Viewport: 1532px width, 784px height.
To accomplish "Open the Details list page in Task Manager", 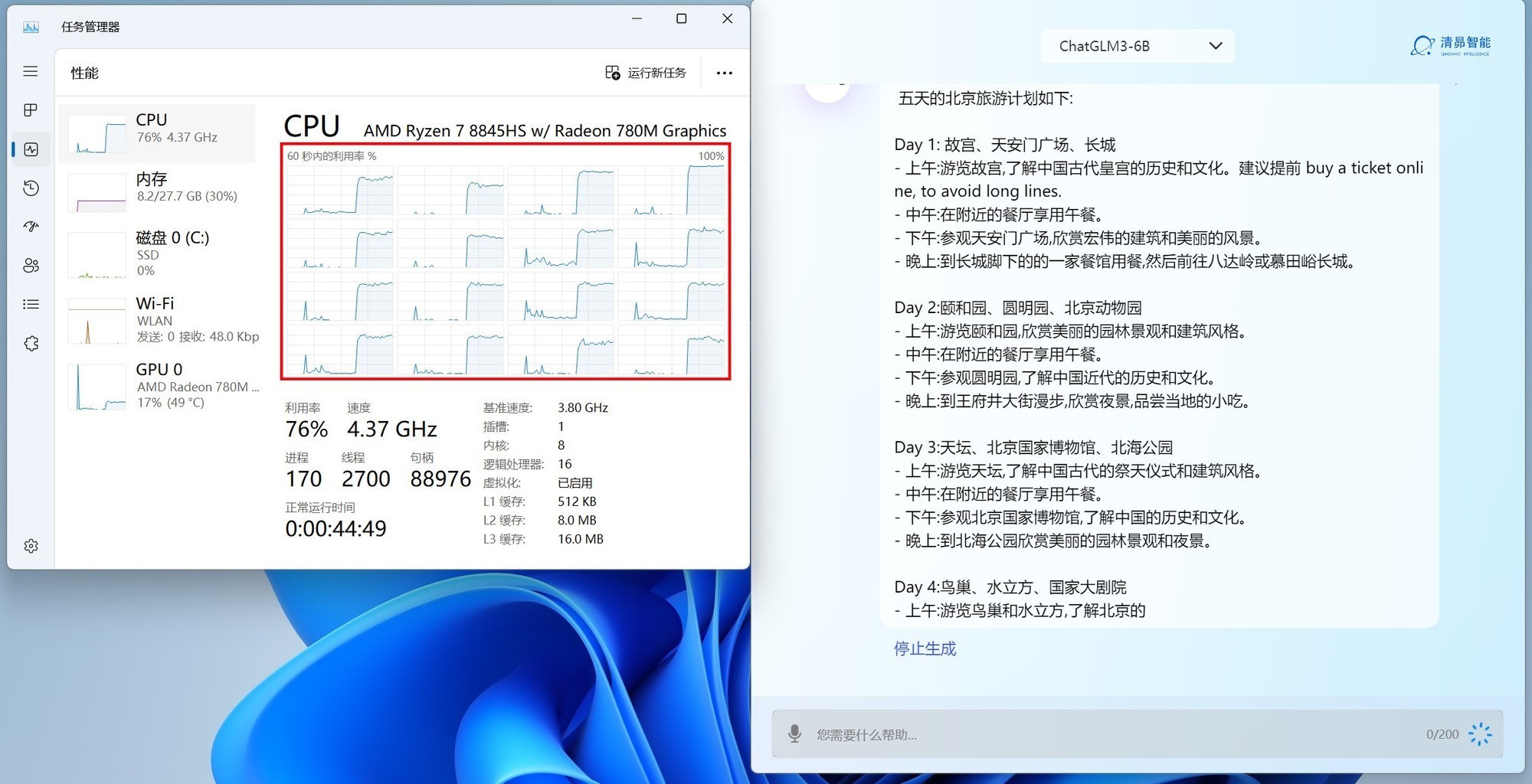I will (x=31, y=305).
